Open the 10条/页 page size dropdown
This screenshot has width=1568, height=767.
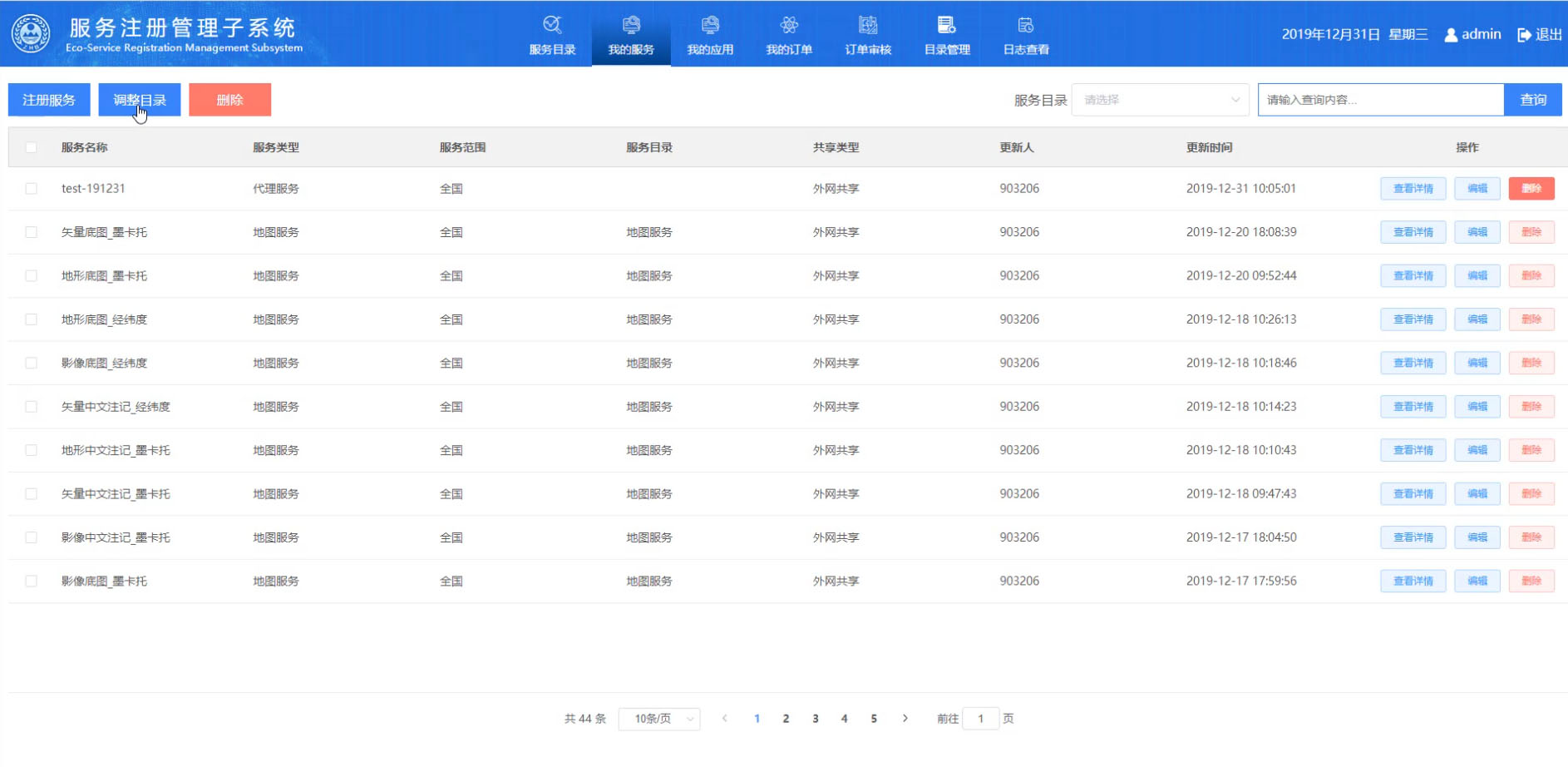659,719
